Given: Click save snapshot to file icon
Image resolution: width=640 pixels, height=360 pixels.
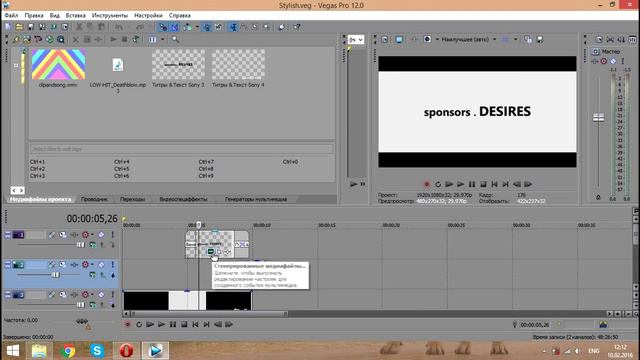Looking at the screenshot, I should pyautogui.click(x=540, y=40).
